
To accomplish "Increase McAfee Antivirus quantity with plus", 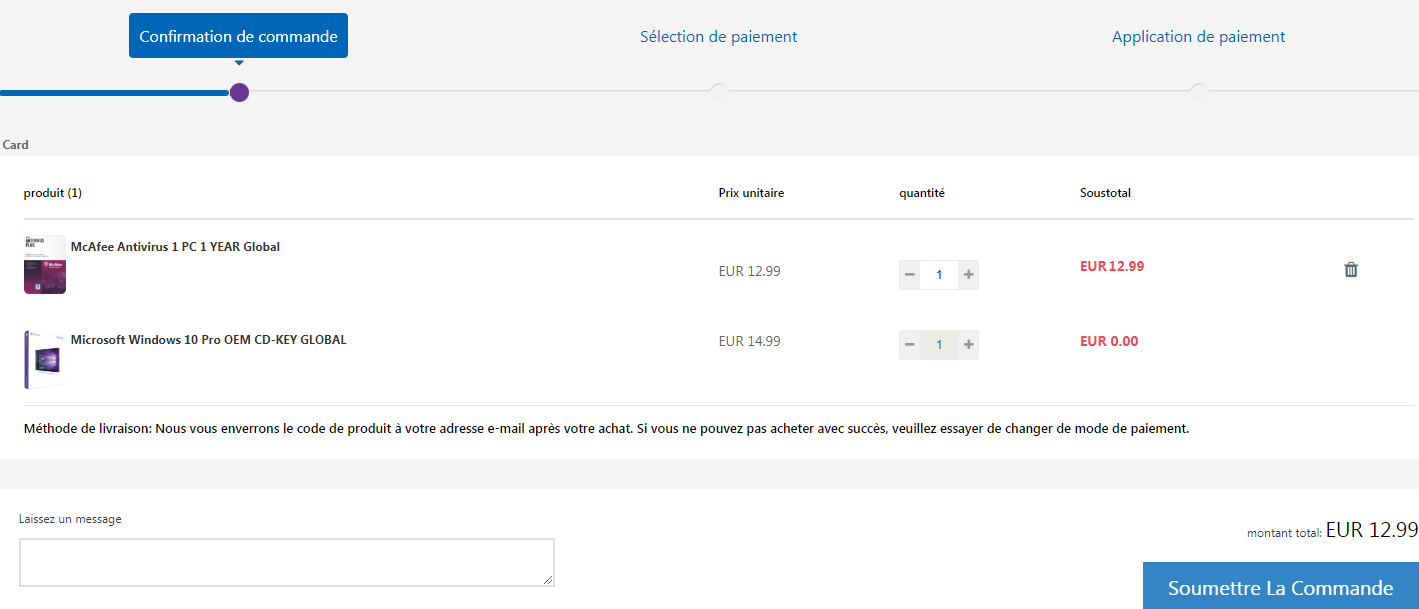I will tap(968, 274).
